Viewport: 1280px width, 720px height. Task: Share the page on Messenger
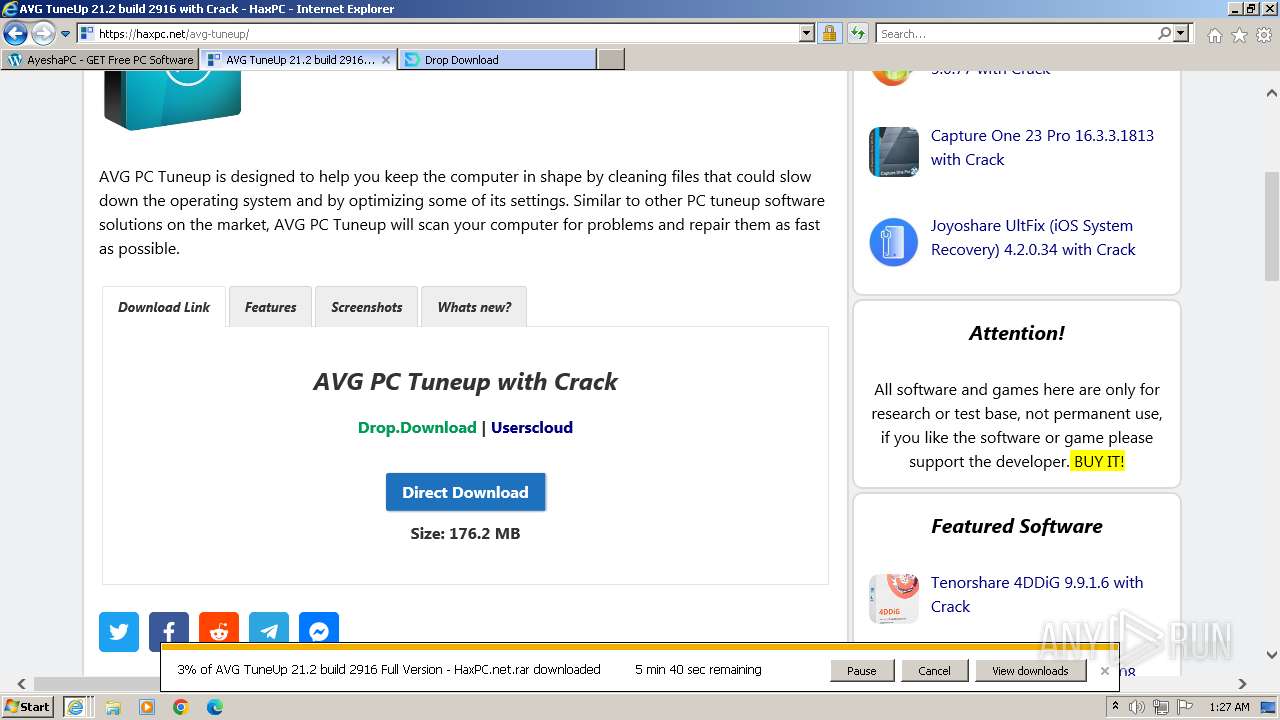pyautogui.click(x=319, y=631)
